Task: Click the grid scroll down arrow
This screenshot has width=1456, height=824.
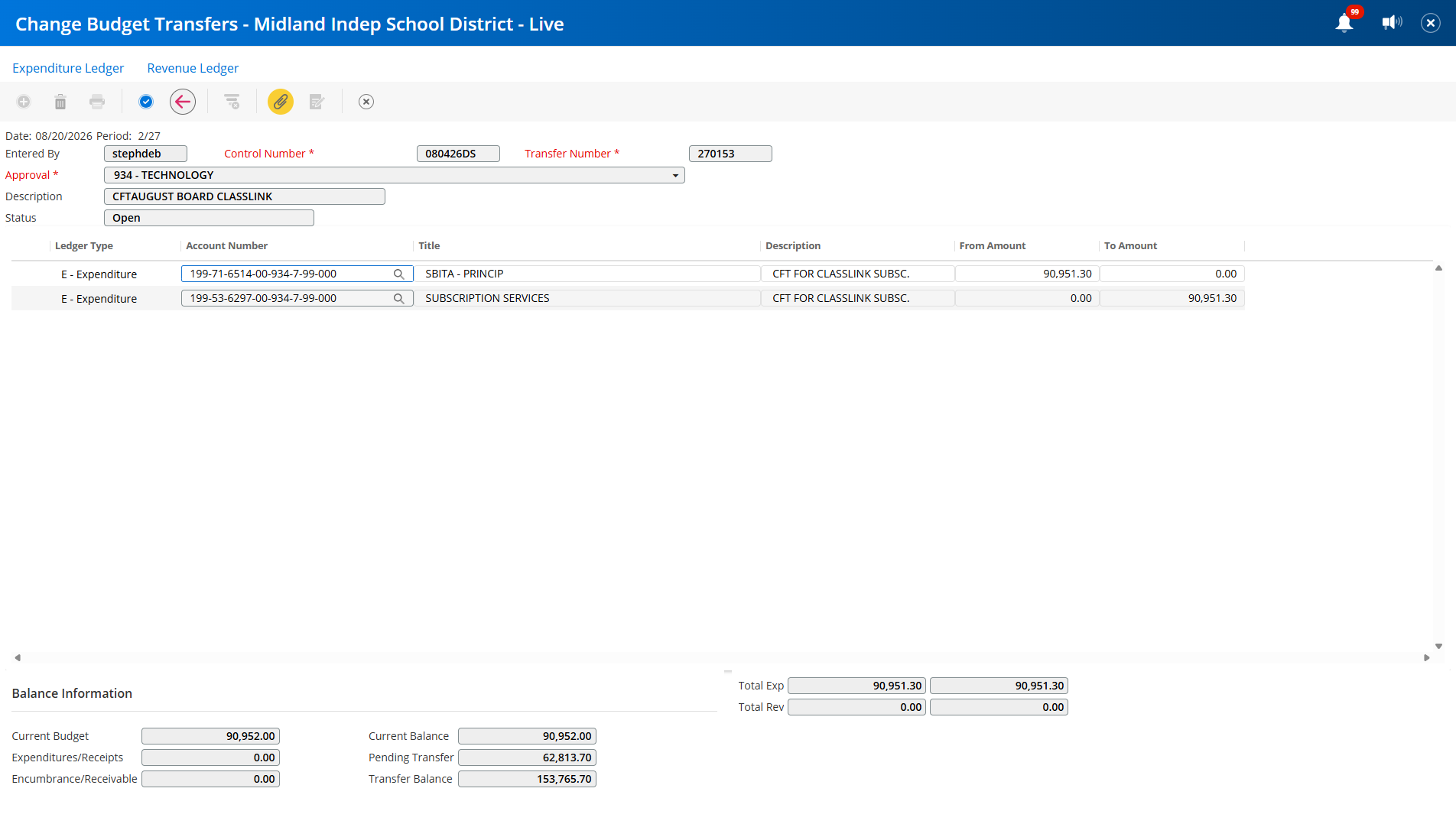Action: [1438, 647]
